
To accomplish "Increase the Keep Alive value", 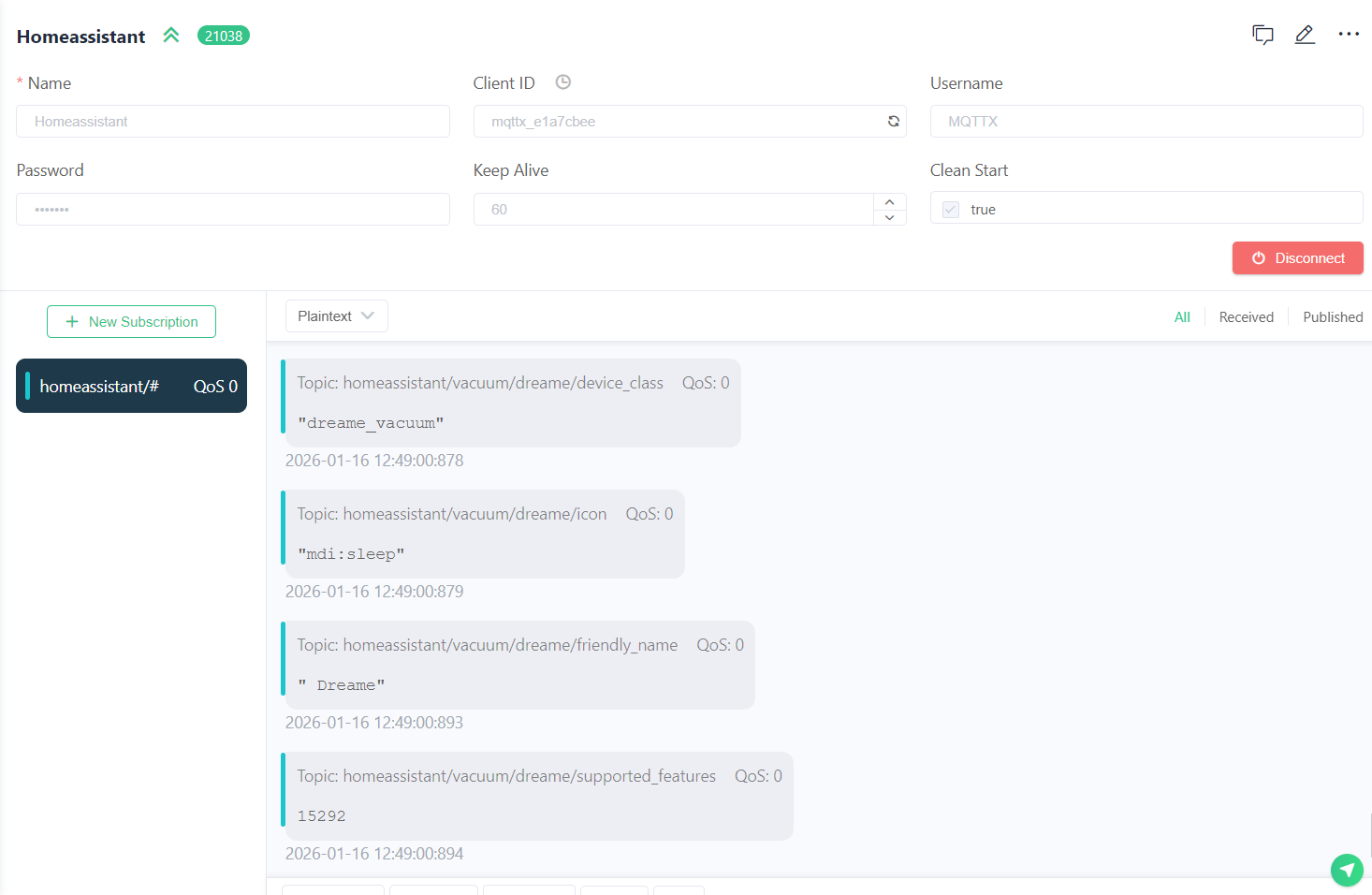I will 889,201.
